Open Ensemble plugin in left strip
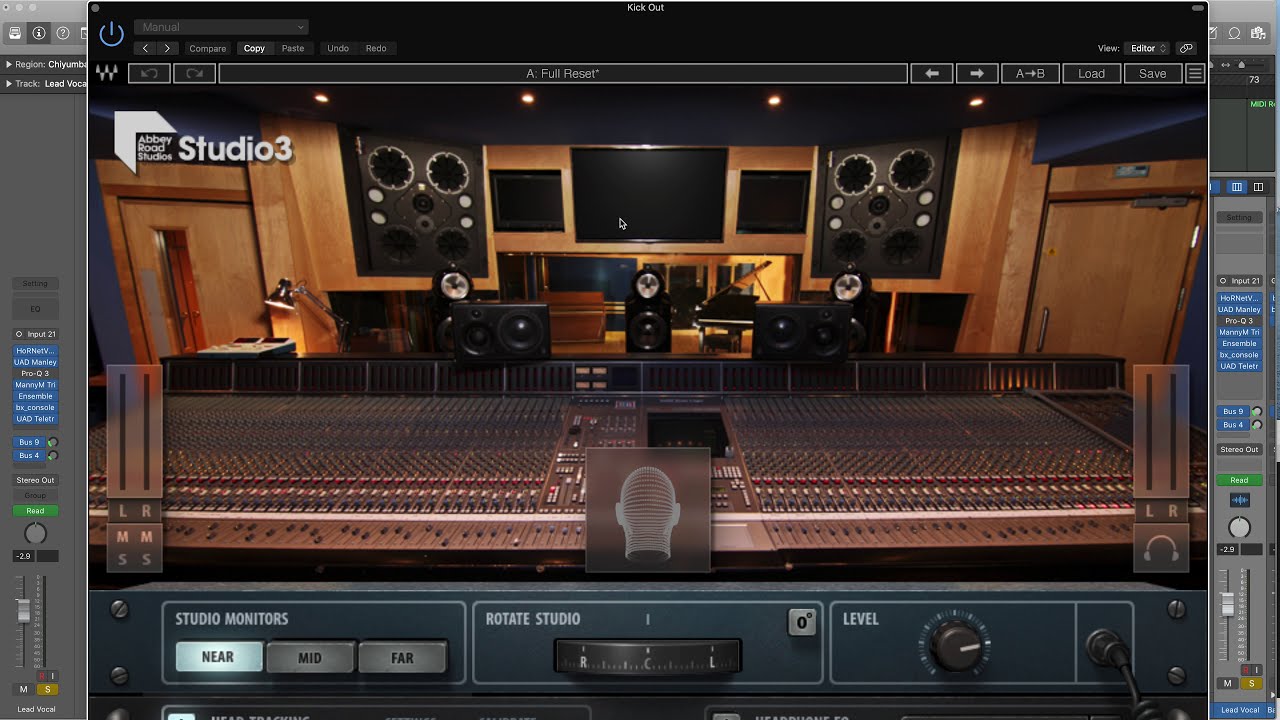This screenshot has height=720, width=1280. (x=35, y=396)
